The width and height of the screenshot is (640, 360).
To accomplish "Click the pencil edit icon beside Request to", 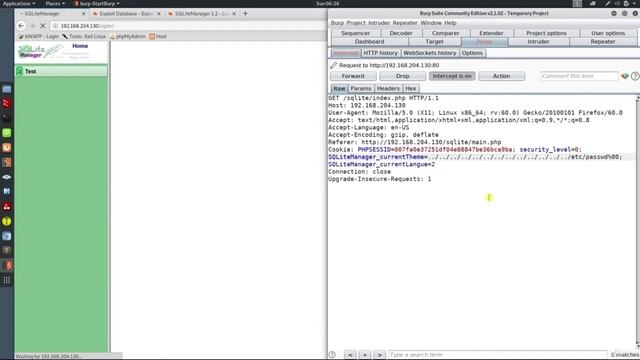I will tap(333, 65).
